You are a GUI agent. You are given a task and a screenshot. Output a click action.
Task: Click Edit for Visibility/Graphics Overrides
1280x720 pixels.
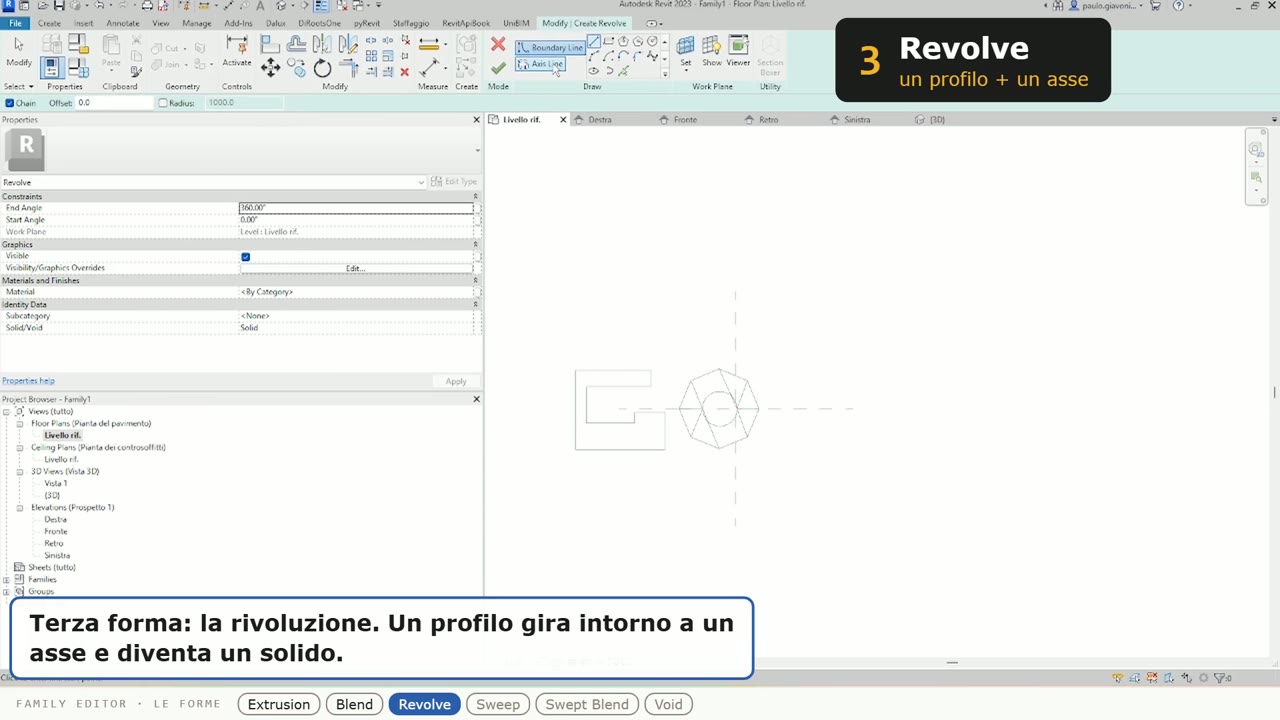click(x=355, y=268)
